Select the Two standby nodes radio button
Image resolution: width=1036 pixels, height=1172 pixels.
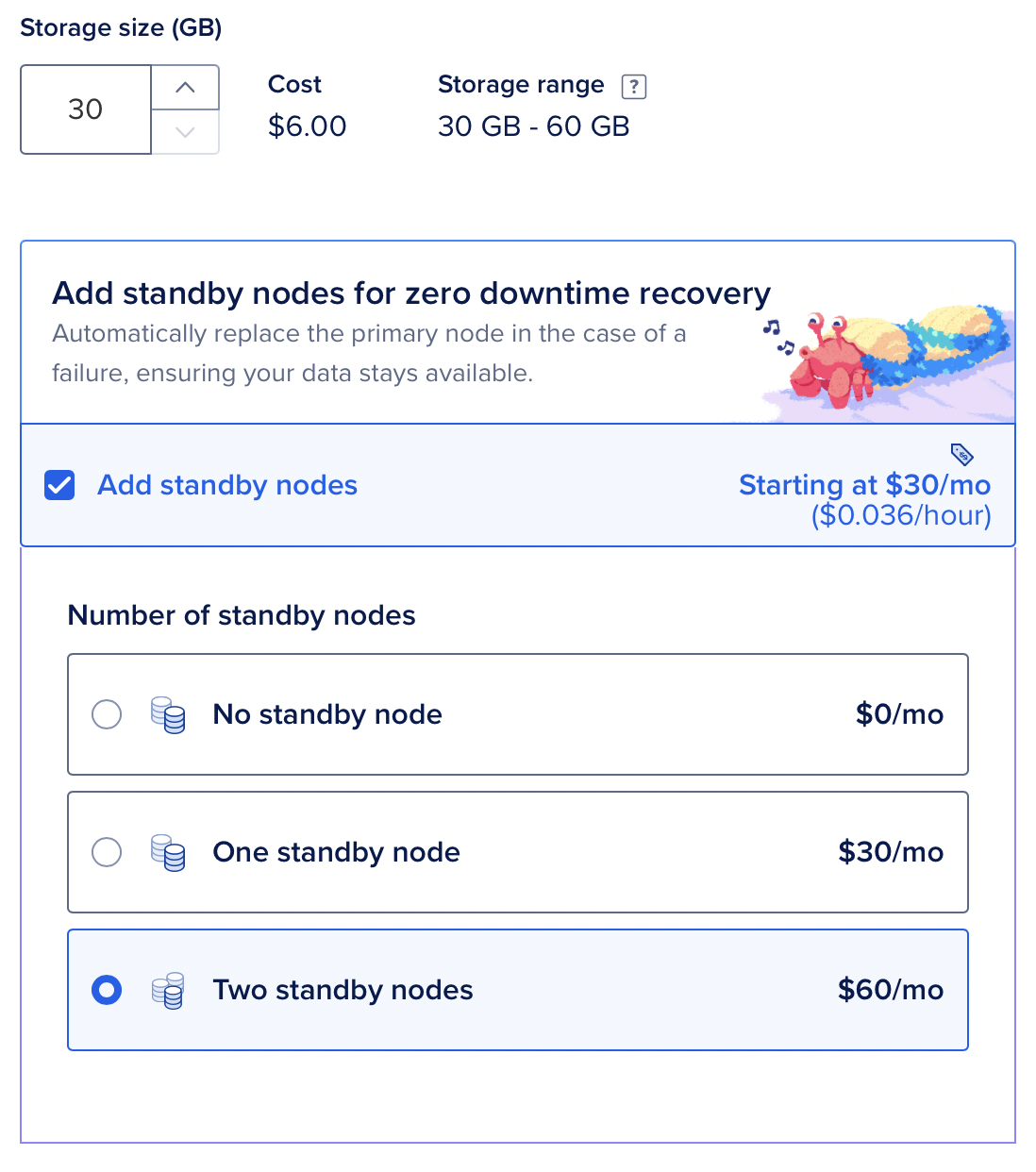pos(107,990)
